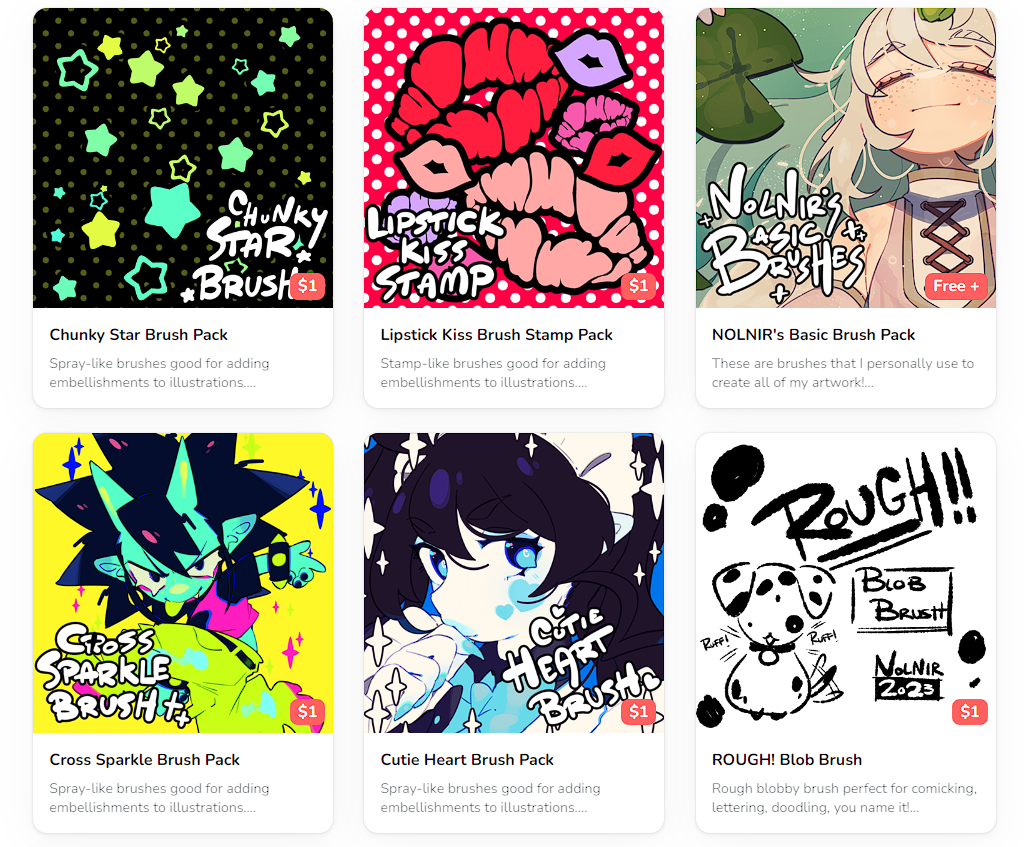Click the $1 badge on ROUGH! Blob Brush
The width and height of the screenshot is (1024, 847).
coord(970,711)
